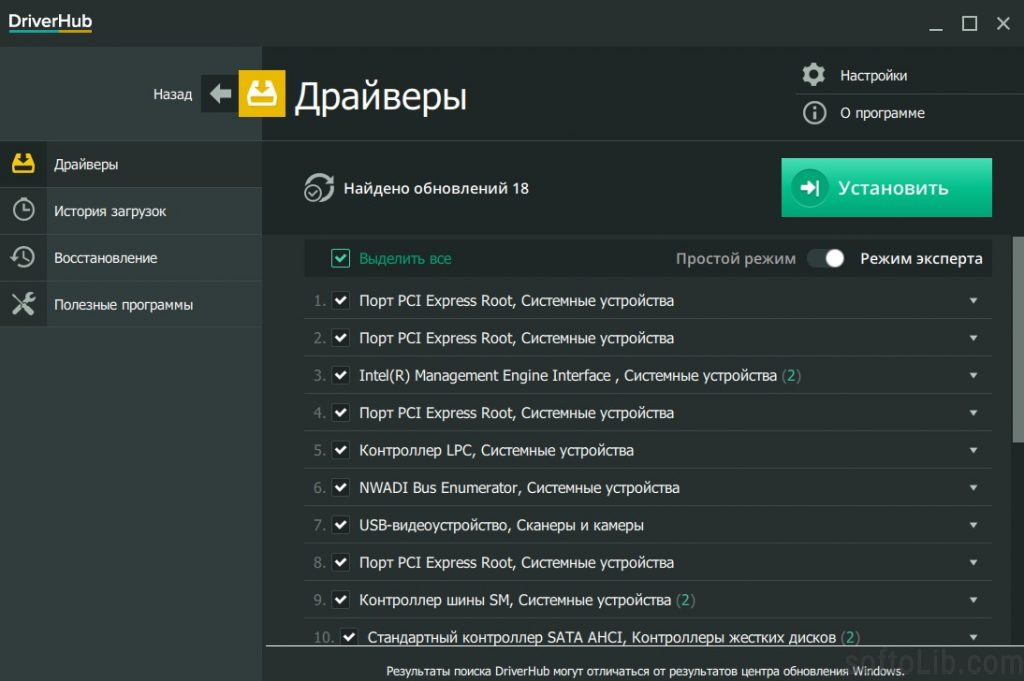Expand the Стандартный контроллер SATA AHCI row arrow
Viewport: 1024px width, 681px height.
tap(973, 637)
